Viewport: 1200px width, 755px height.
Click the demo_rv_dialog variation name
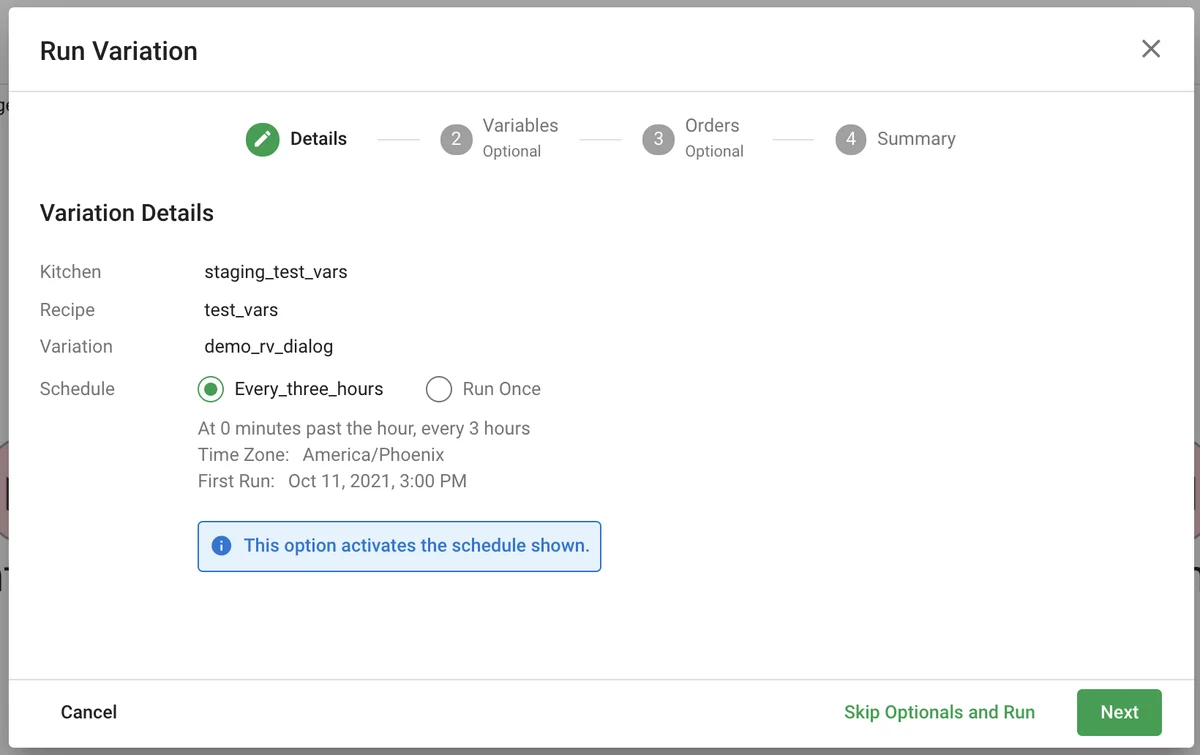click(268, 347)
